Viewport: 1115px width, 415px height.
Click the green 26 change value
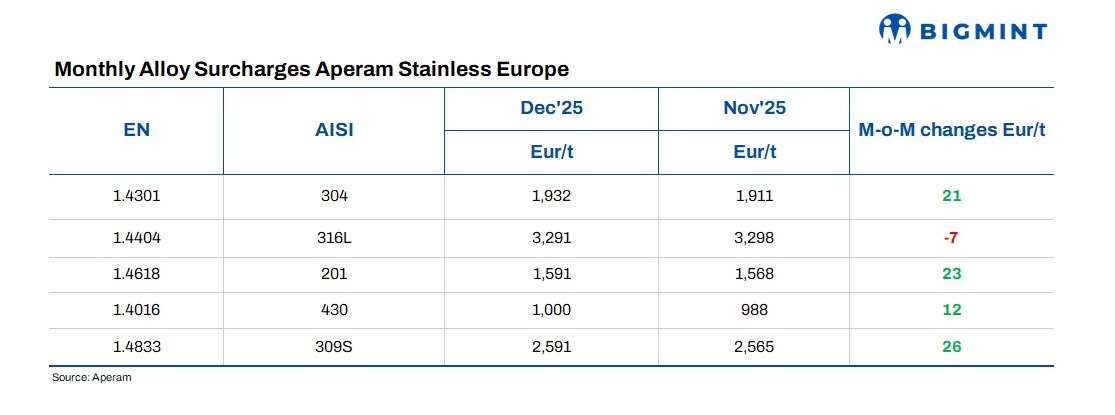[x=951, y=347]
